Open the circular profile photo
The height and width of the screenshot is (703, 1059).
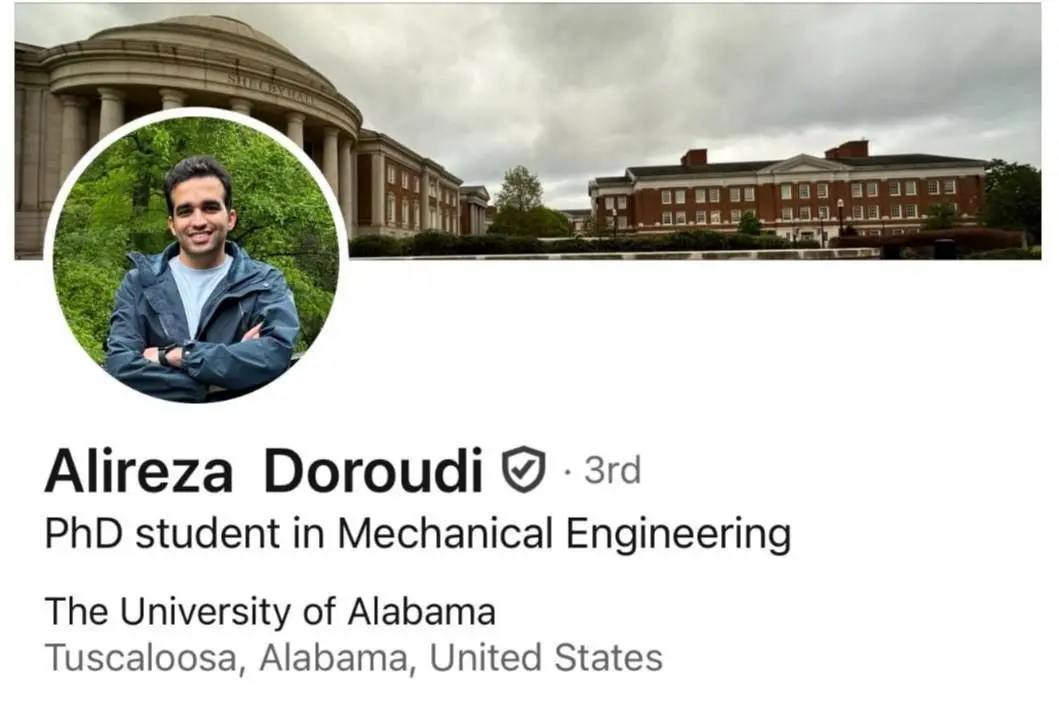click(x=196, y=256)
